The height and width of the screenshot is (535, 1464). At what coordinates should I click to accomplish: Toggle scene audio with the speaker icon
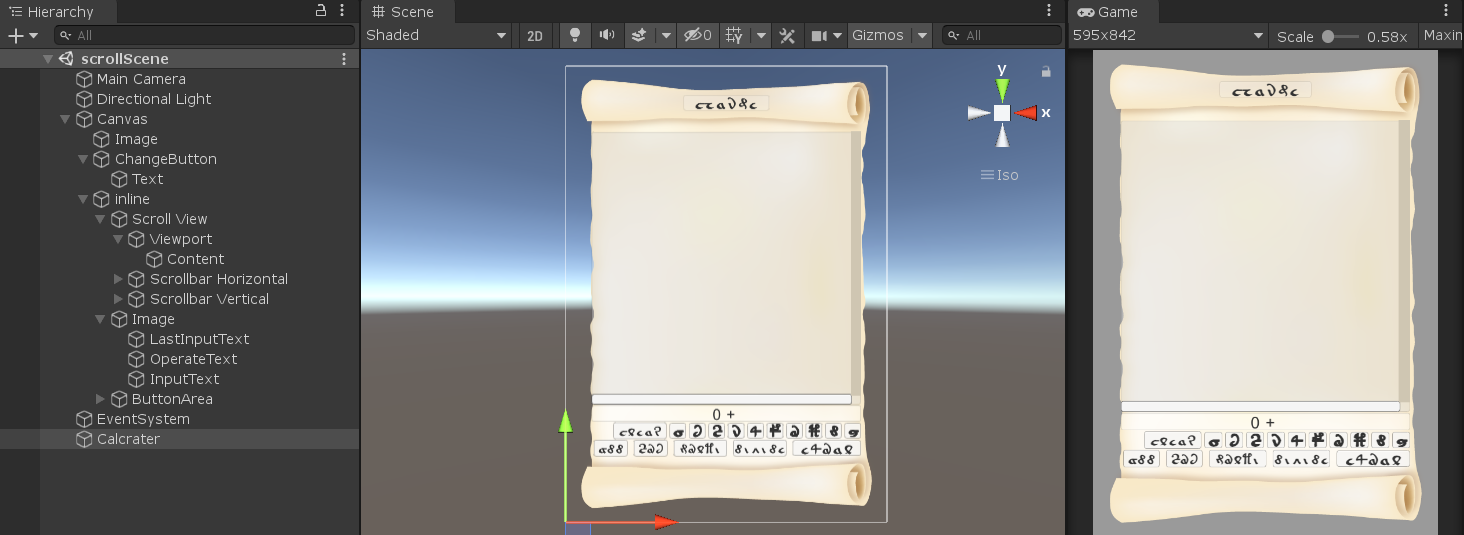tap(606, 35)
